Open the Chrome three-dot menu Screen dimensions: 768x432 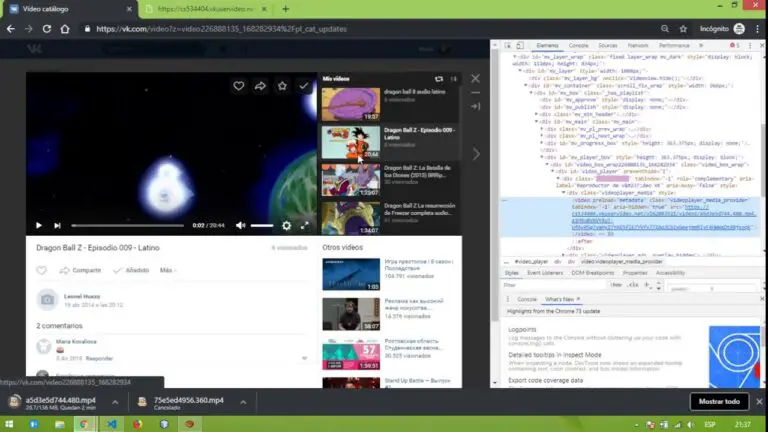(758, 29)
